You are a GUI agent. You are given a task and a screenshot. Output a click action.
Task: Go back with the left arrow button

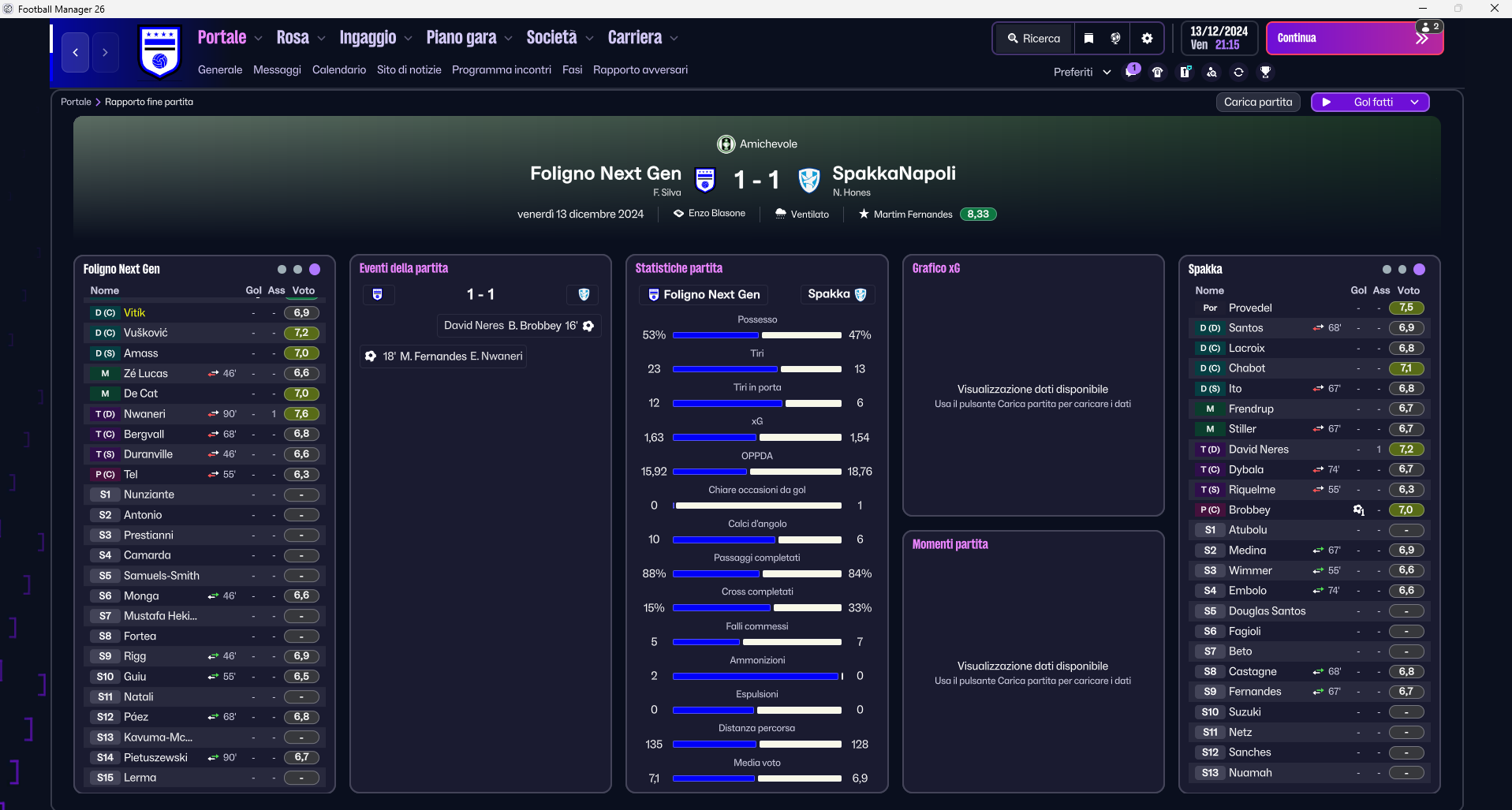(76, 53)
